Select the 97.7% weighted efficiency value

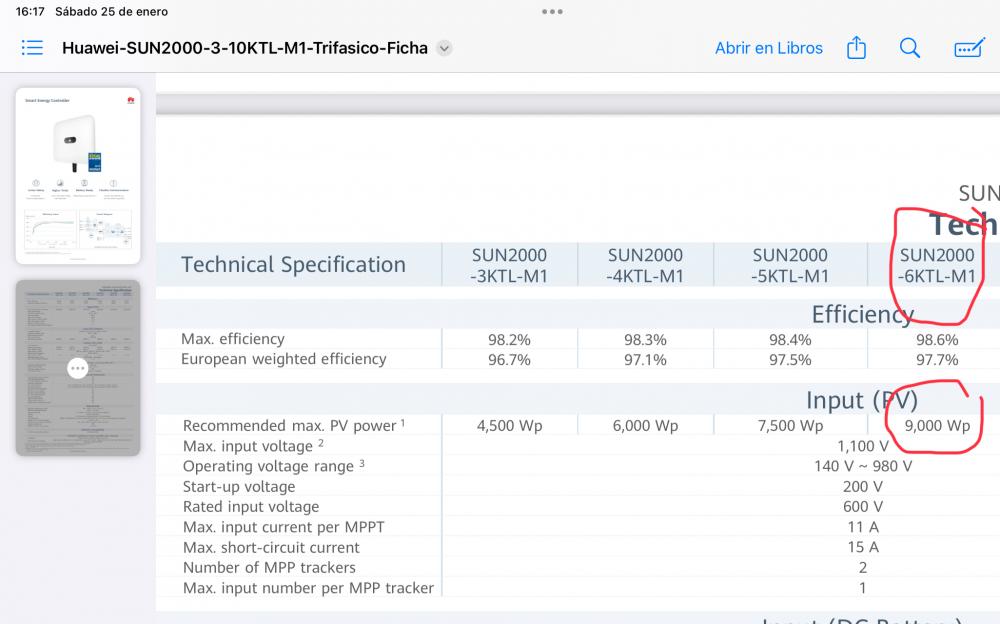point(937,360)
